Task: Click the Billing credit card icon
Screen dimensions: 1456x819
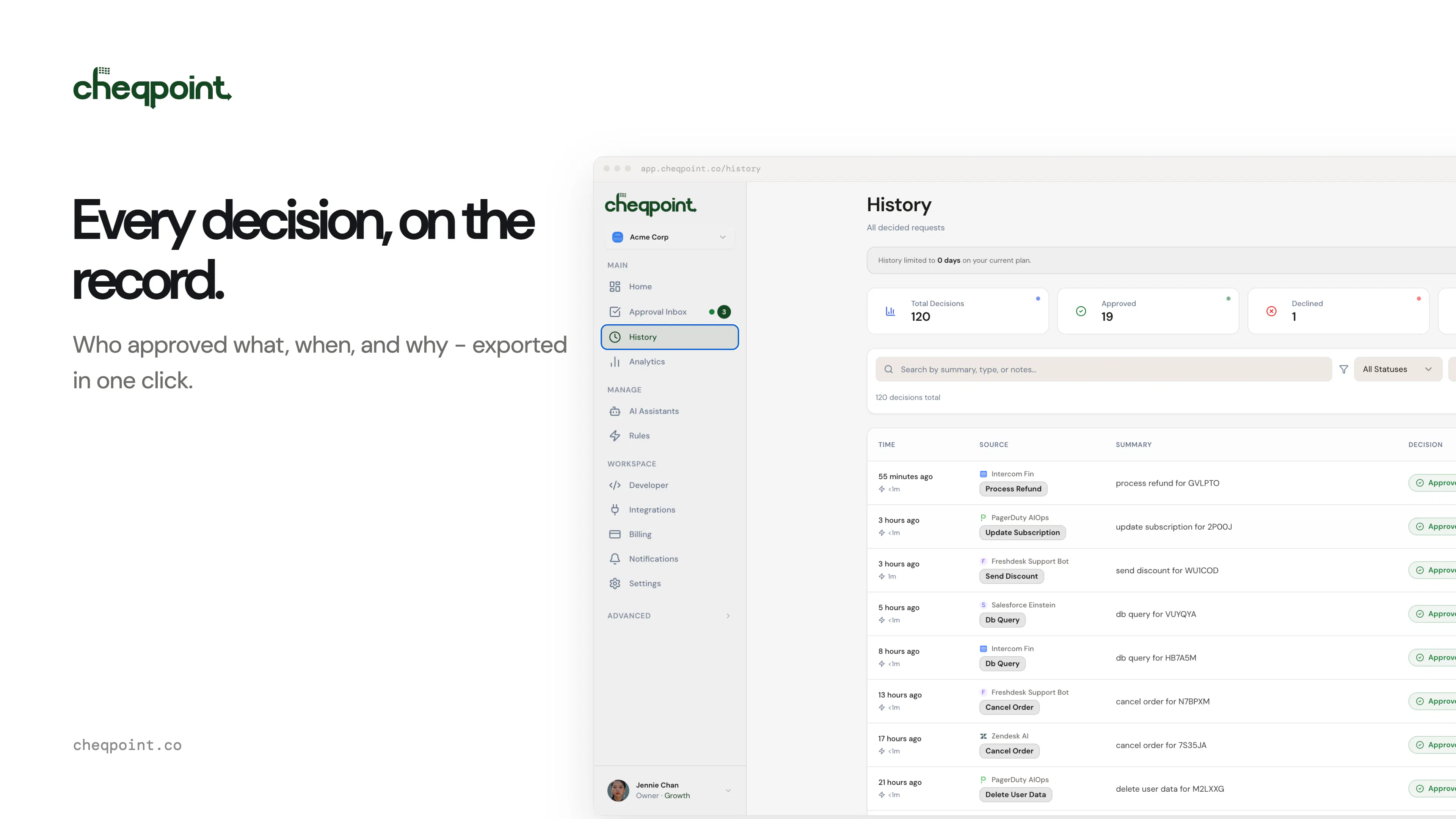Action: [x=614, y=534]
